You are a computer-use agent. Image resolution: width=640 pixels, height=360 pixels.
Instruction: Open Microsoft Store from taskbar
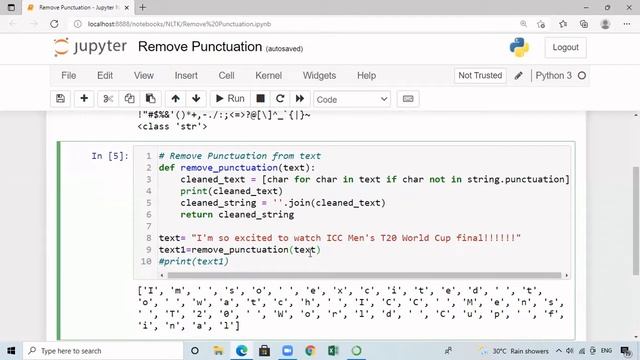tap(264, 351)
